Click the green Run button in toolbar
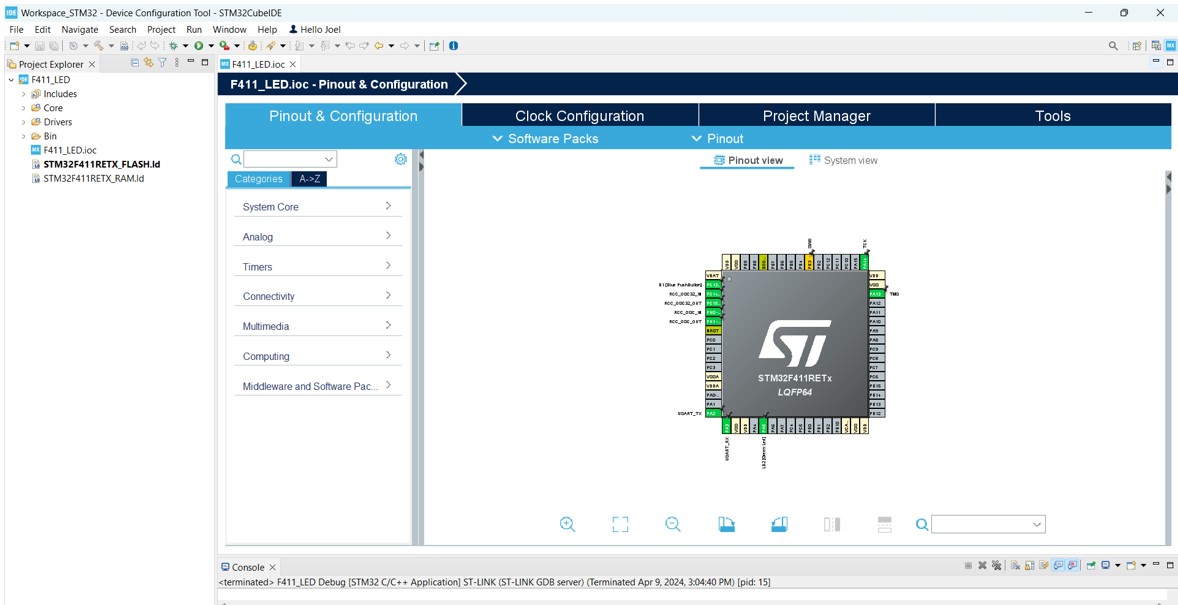The width and height of the screenshot is (1178, 605). 198,46
